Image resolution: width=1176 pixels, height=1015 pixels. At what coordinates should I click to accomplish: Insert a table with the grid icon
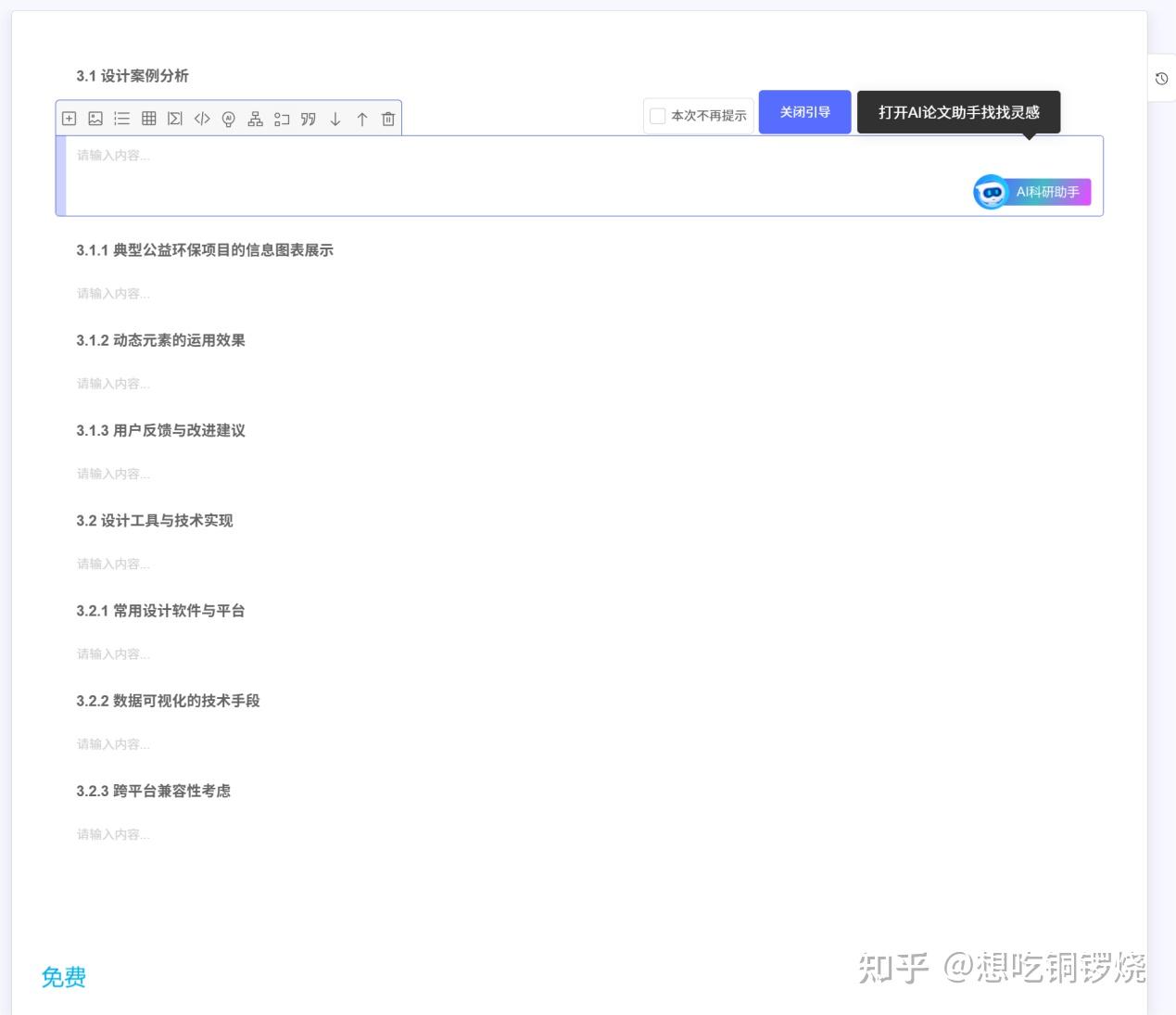point(149,119)
